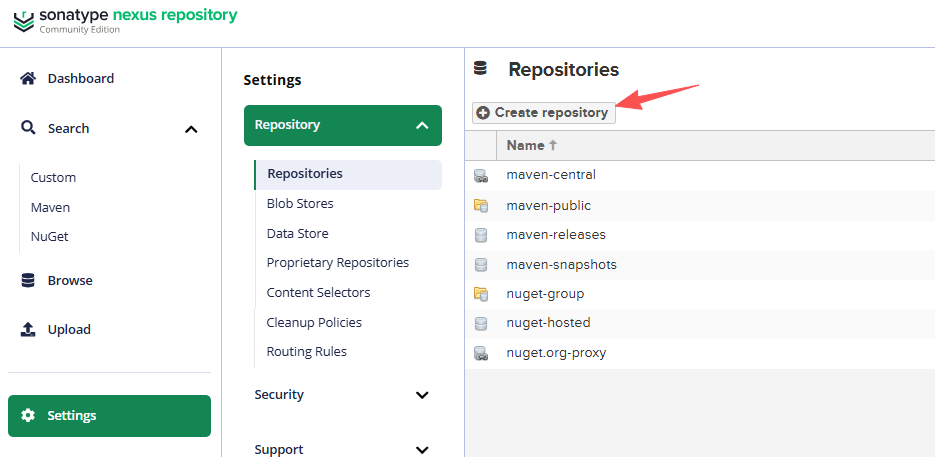Click the maven-public group folder icon

[481, 206]
